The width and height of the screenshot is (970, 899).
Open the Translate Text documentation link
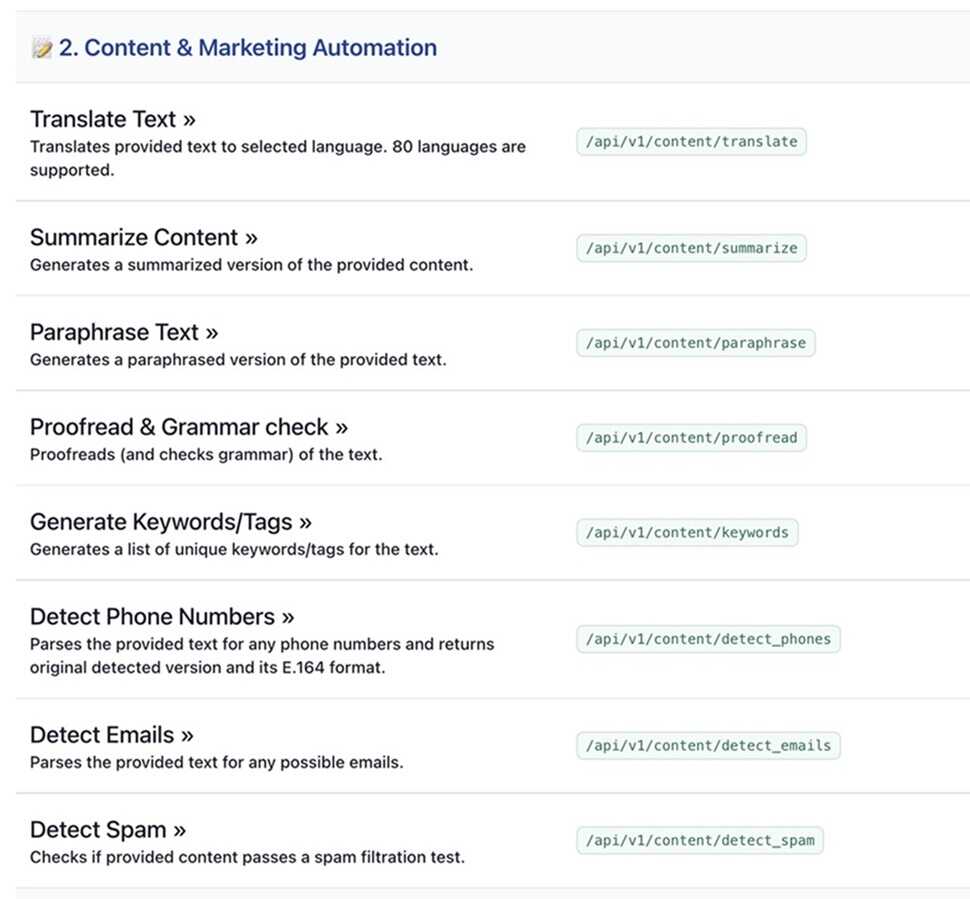pyautogui.click(x=112, y=120)
